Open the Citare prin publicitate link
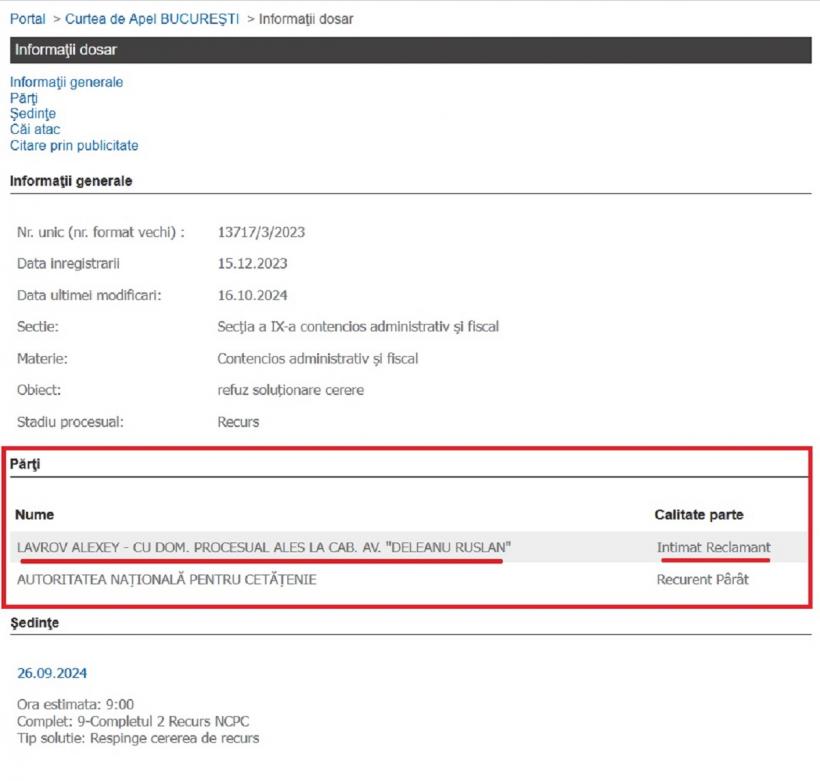This screenshot has width=820, height=781. (74, 145)
